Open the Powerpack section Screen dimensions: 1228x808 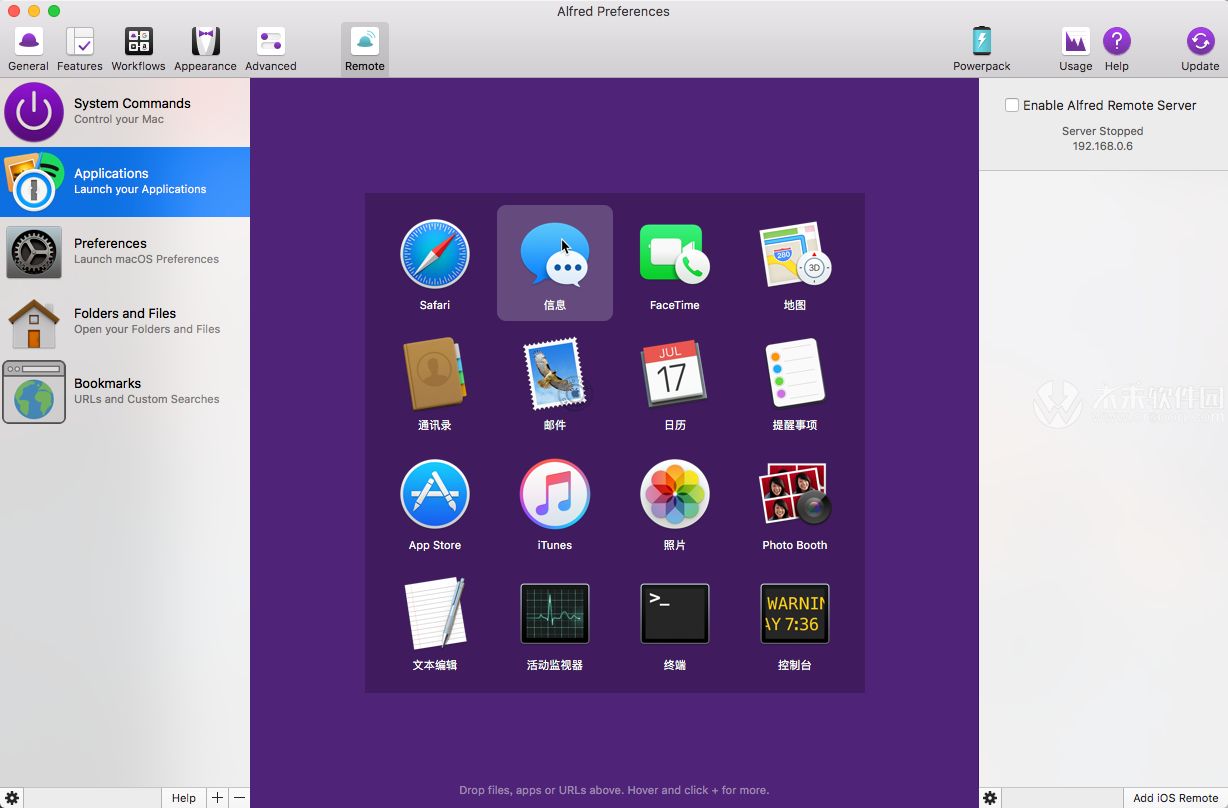tap(982, 49)
